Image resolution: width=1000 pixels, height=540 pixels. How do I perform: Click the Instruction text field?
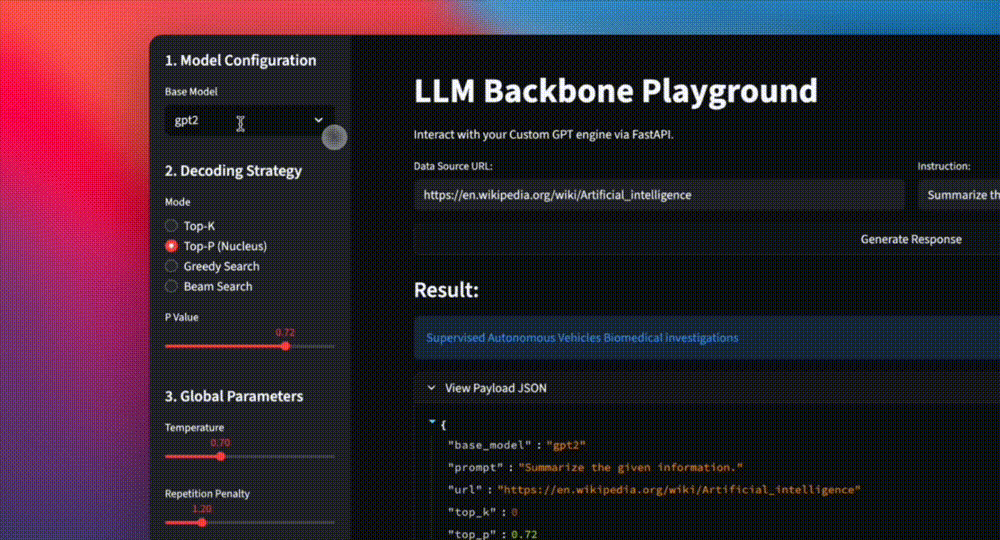[959, 195]
